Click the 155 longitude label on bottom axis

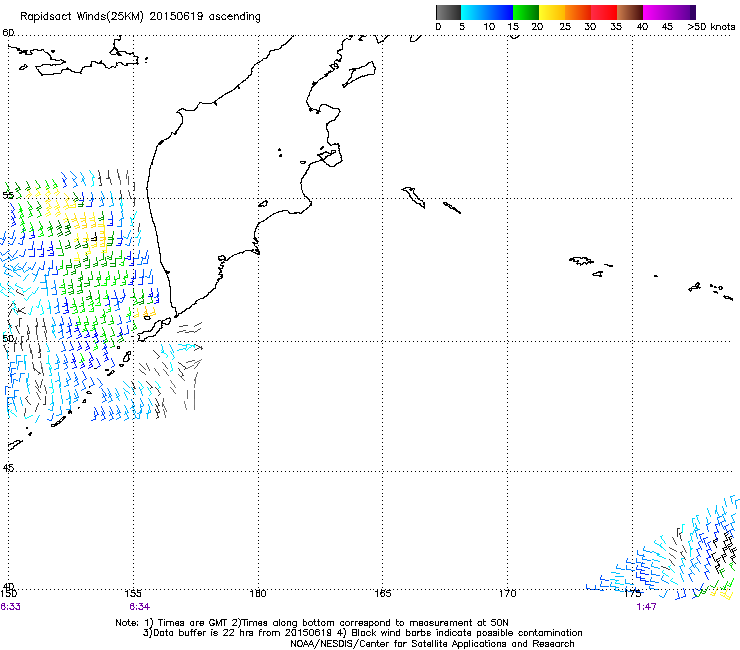tap(134, 593)
